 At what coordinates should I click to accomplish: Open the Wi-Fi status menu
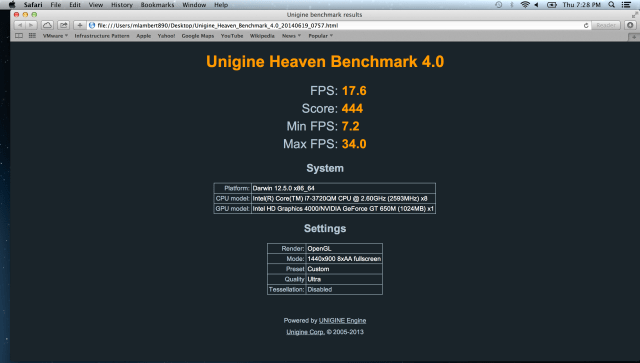tap(525, 5)
